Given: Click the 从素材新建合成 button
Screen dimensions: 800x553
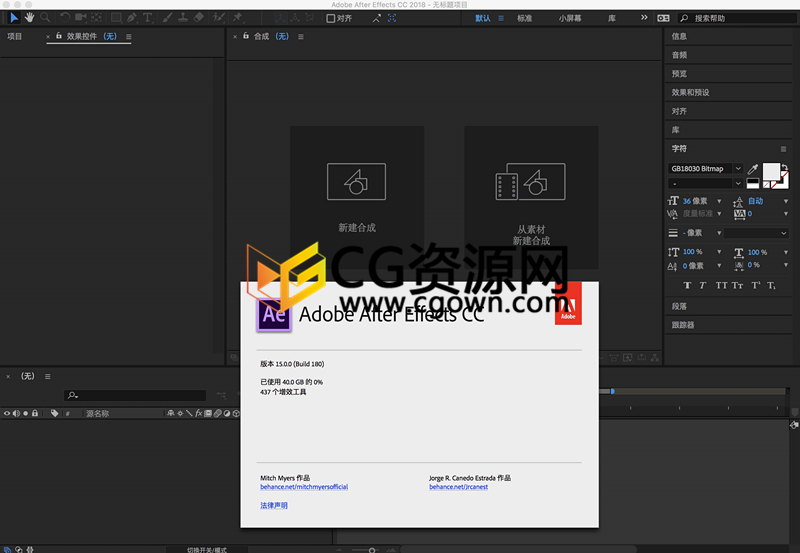Looking at the screenshot, I should tap(531, 198).
